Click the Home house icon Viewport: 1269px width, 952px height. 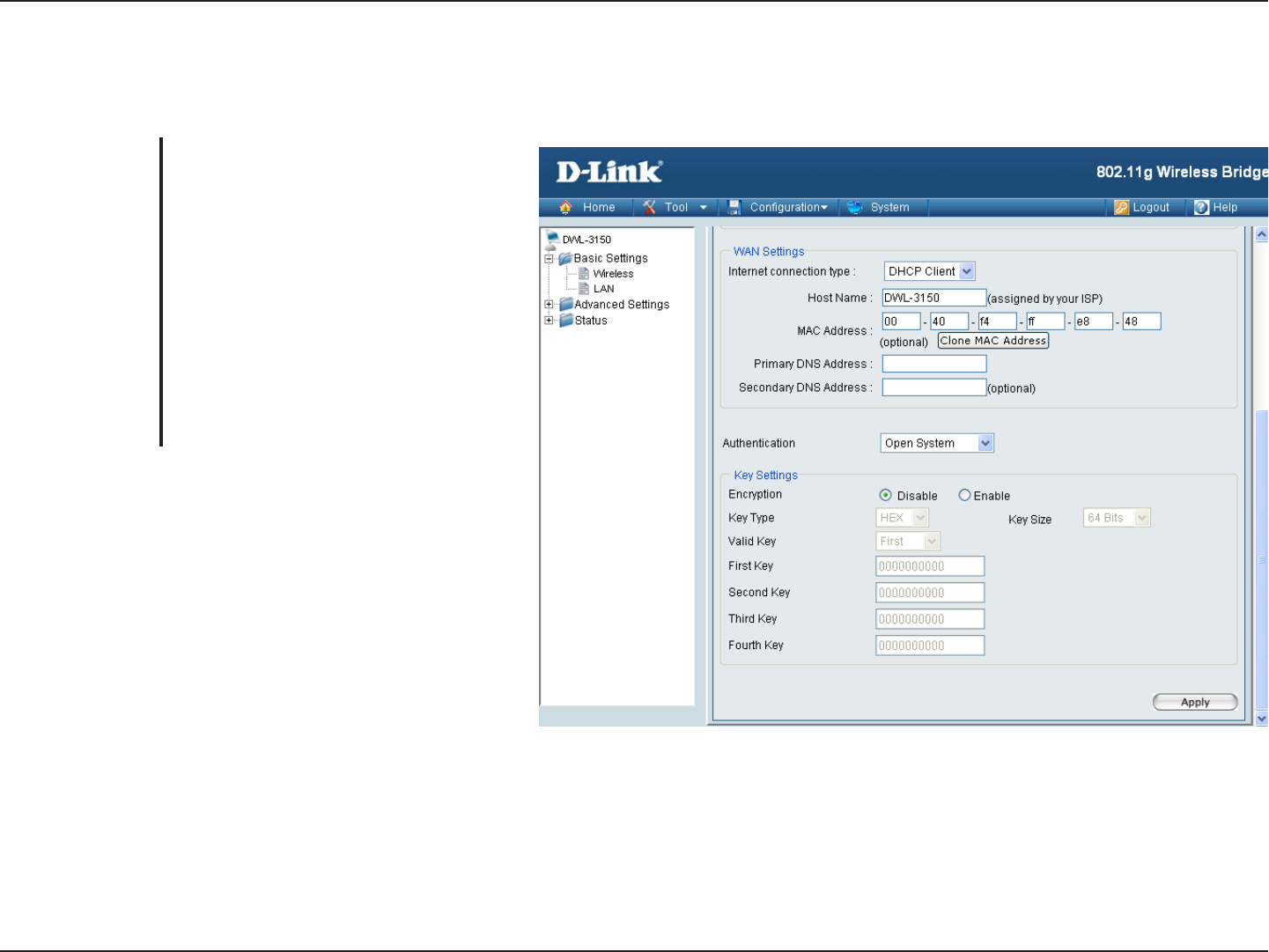(565, 208)
